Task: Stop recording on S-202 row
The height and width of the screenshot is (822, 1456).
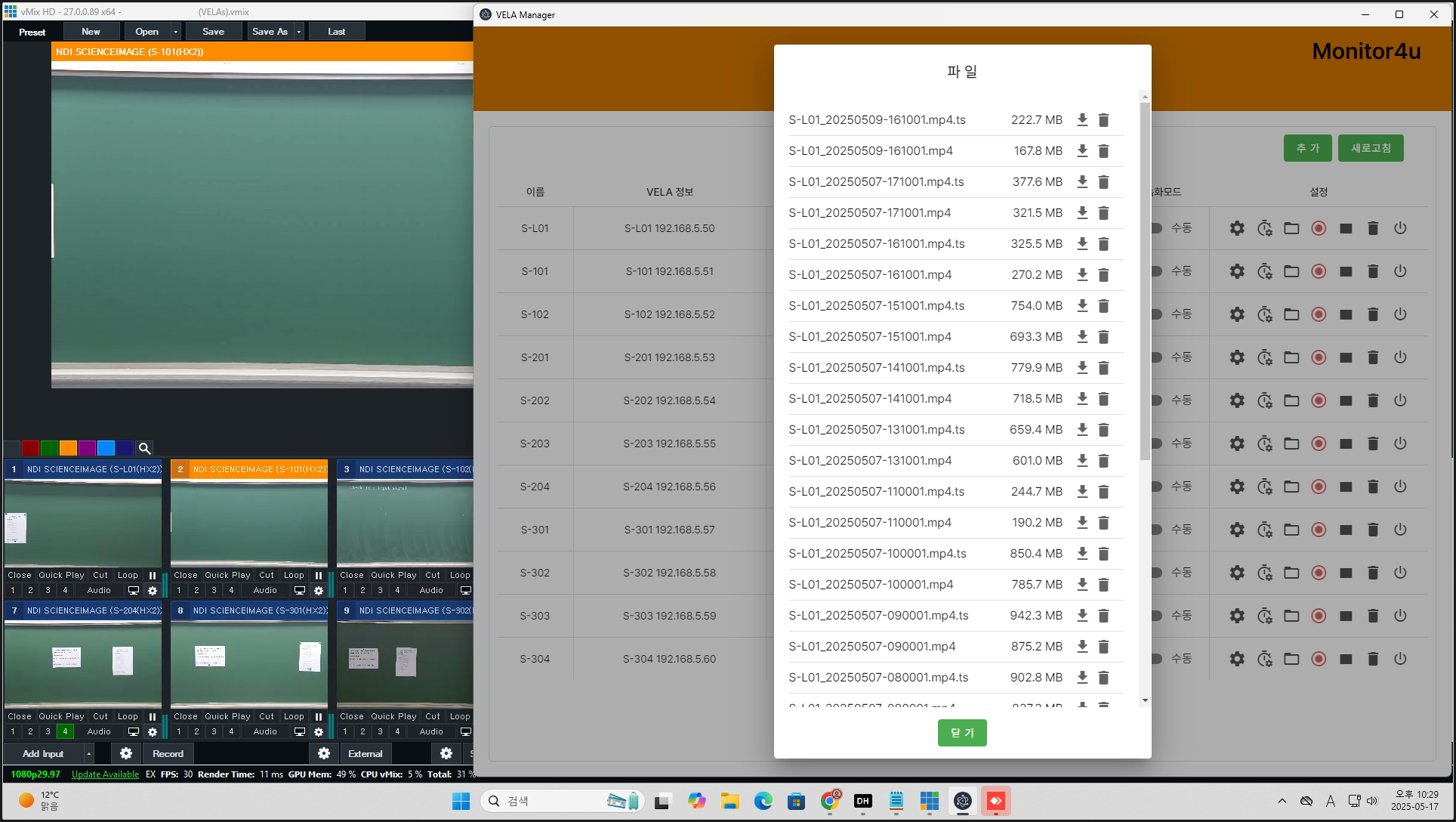Action: (x=1346, y=400)
